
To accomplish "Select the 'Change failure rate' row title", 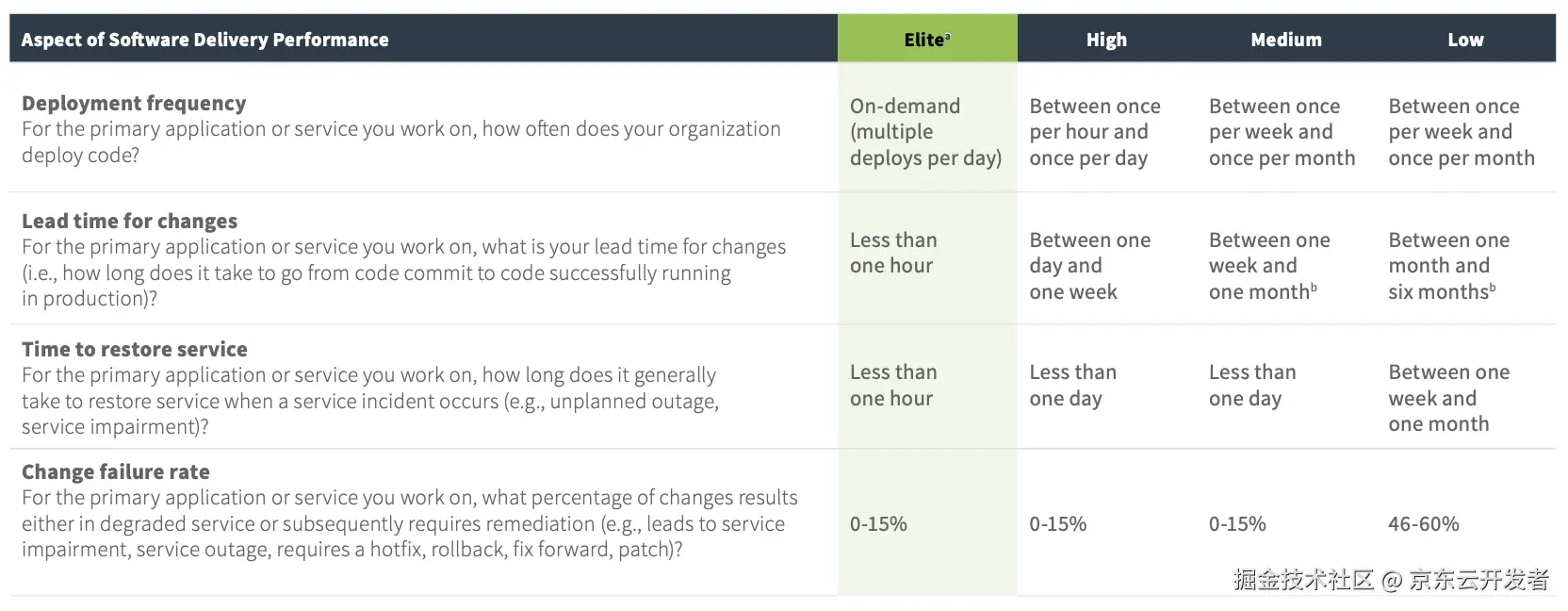I will point(116,471).
